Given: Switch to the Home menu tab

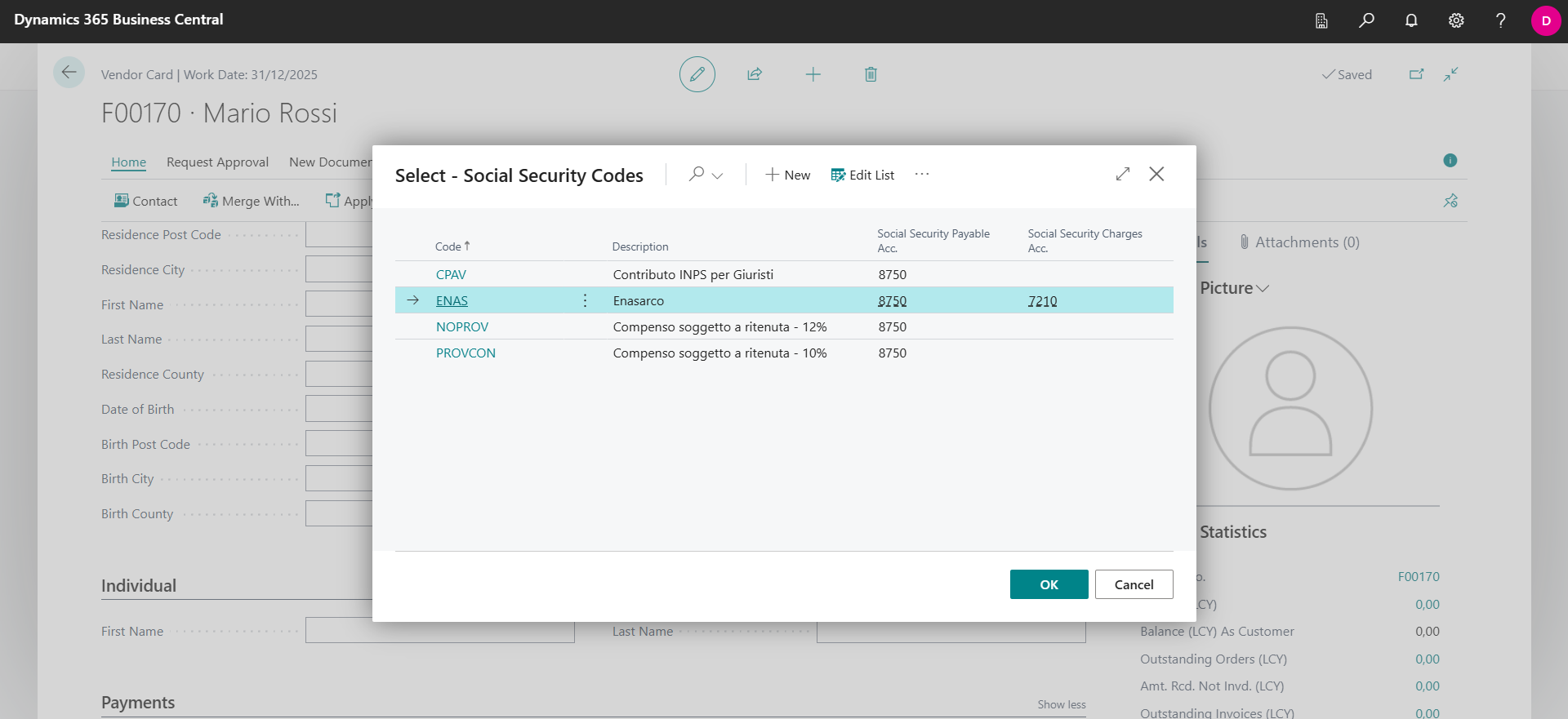Looking at the screenshot, I should click(129, 162).
